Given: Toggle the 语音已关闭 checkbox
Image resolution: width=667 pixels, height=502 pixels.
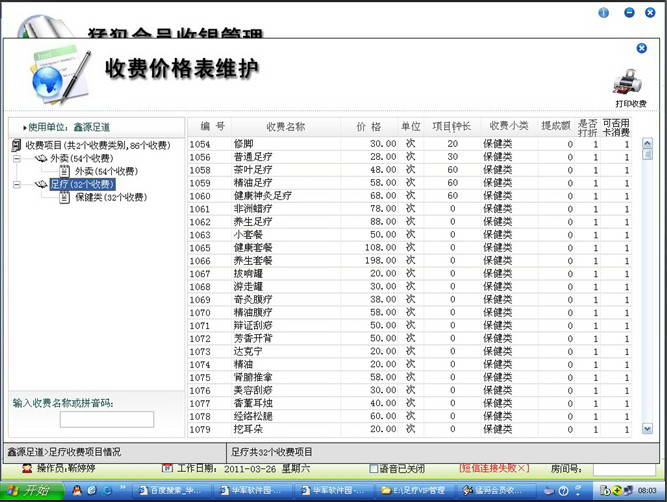Looking at the screenshot, I should [x=373, y=469].
